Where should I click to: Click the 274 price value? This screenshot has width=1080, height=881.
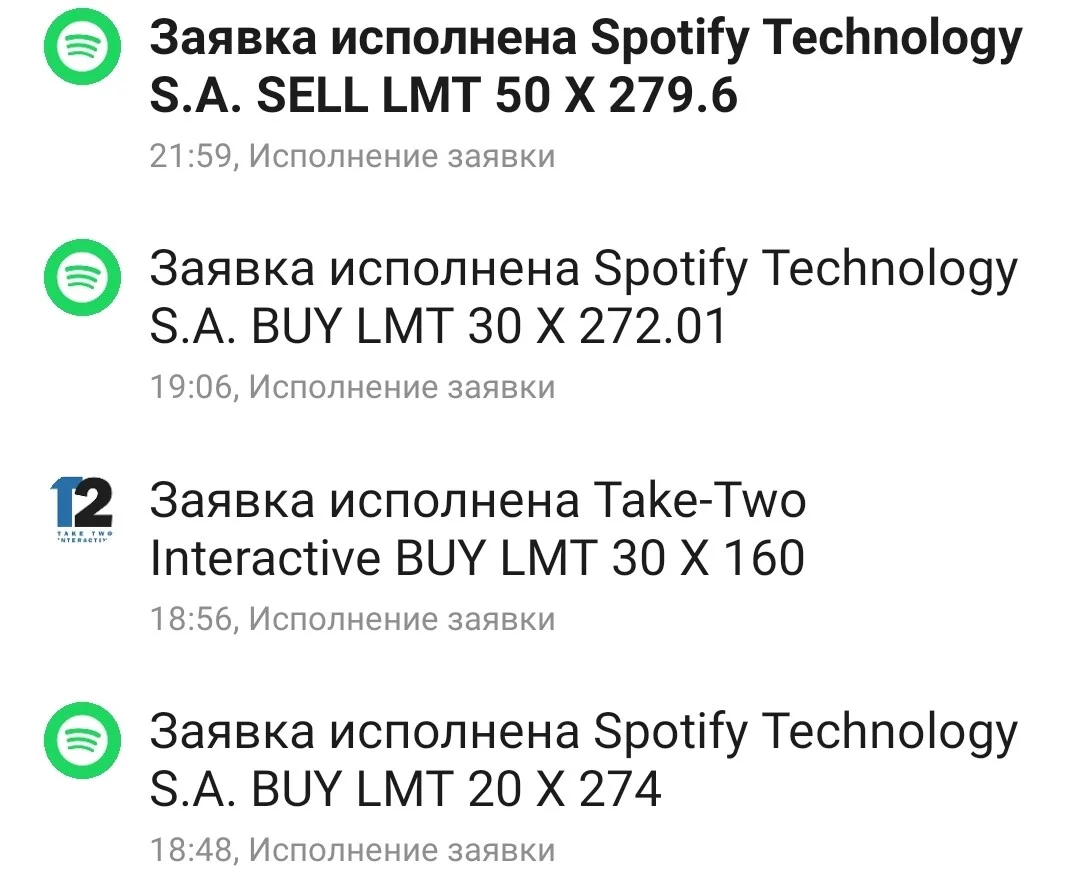tap(621, 789)
